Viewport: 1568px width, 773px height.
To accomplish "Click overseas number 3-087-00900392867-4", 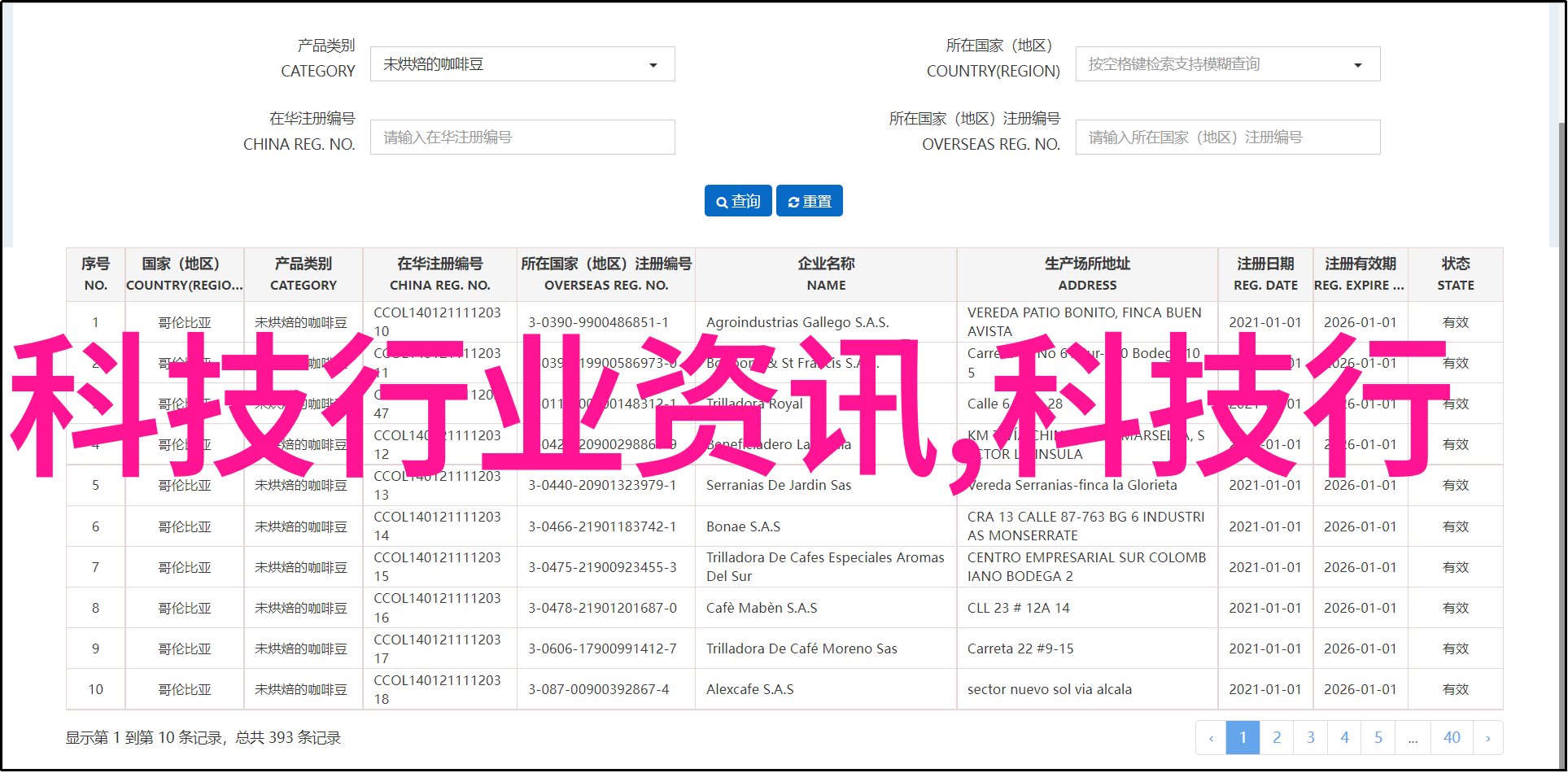I will (x=598, y=689).
